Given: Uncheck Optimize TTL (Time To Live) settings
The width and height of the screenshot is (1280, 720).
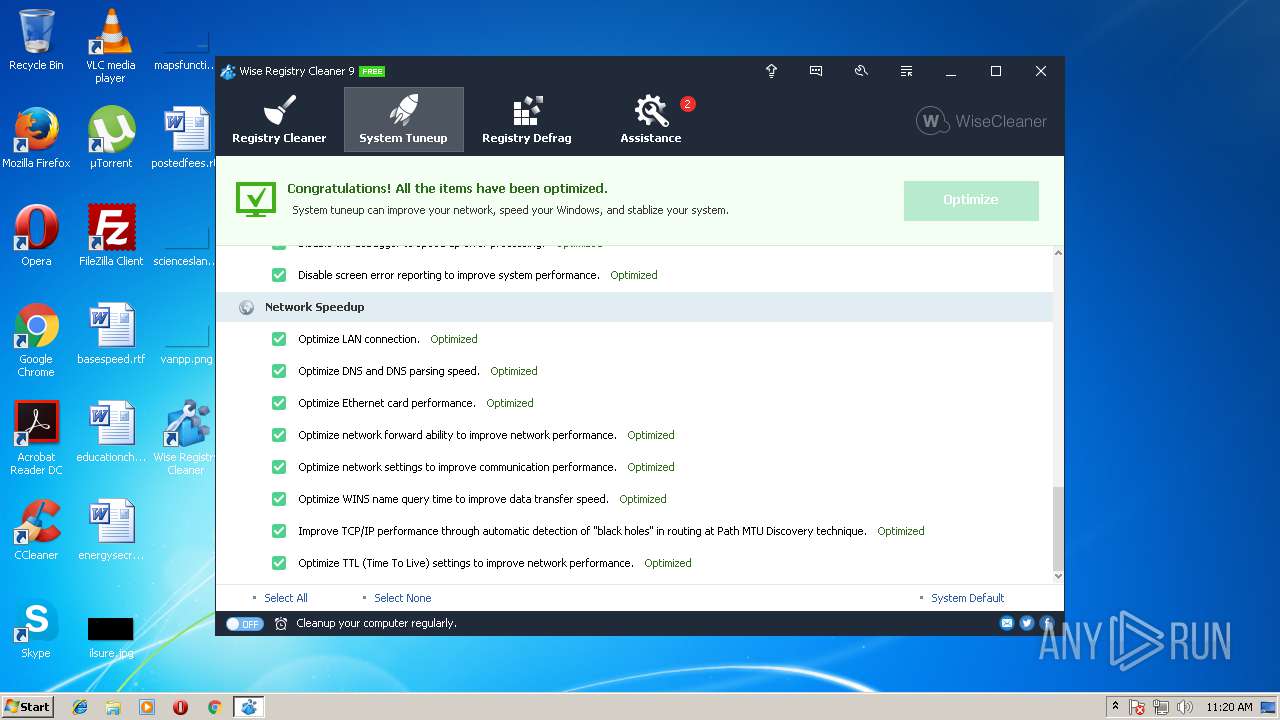Looking at the screenshot, I should pyautogui.click(x=279, y=563).
